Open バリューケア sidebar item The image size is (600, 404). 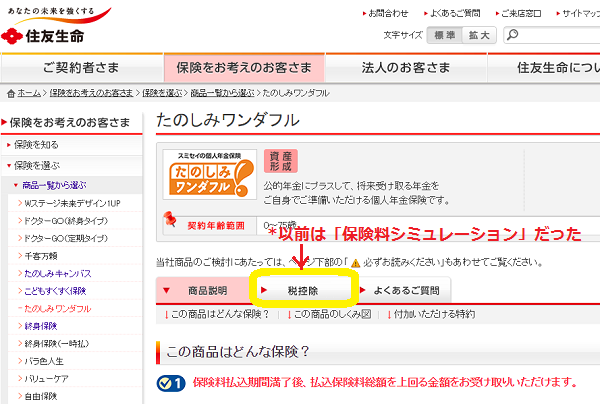pos(46,379)
